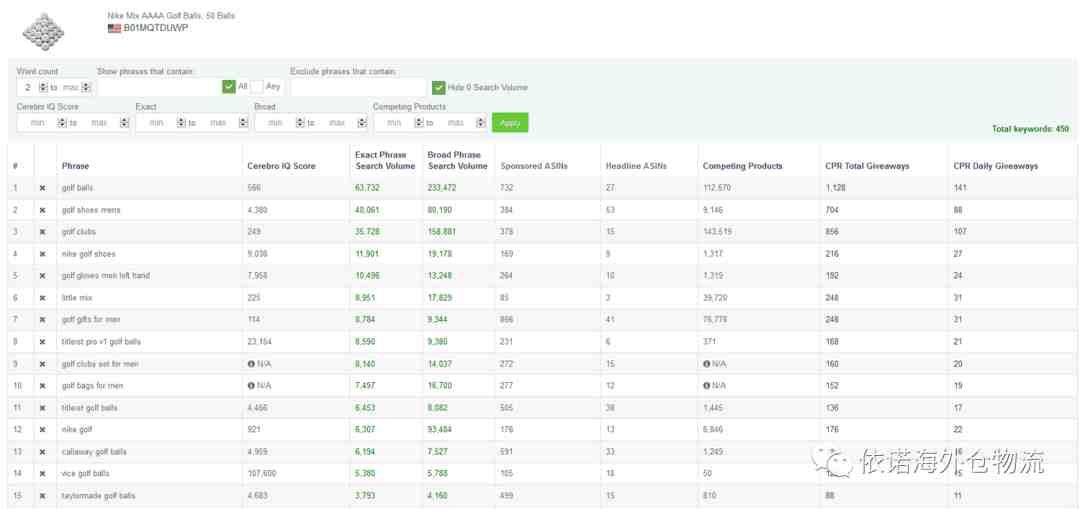This screenshot has height=509, width=1080.
Task: Click the "taylormade golf balls" phrase cell
Action: pyautogui.click(x=98, y=497)
